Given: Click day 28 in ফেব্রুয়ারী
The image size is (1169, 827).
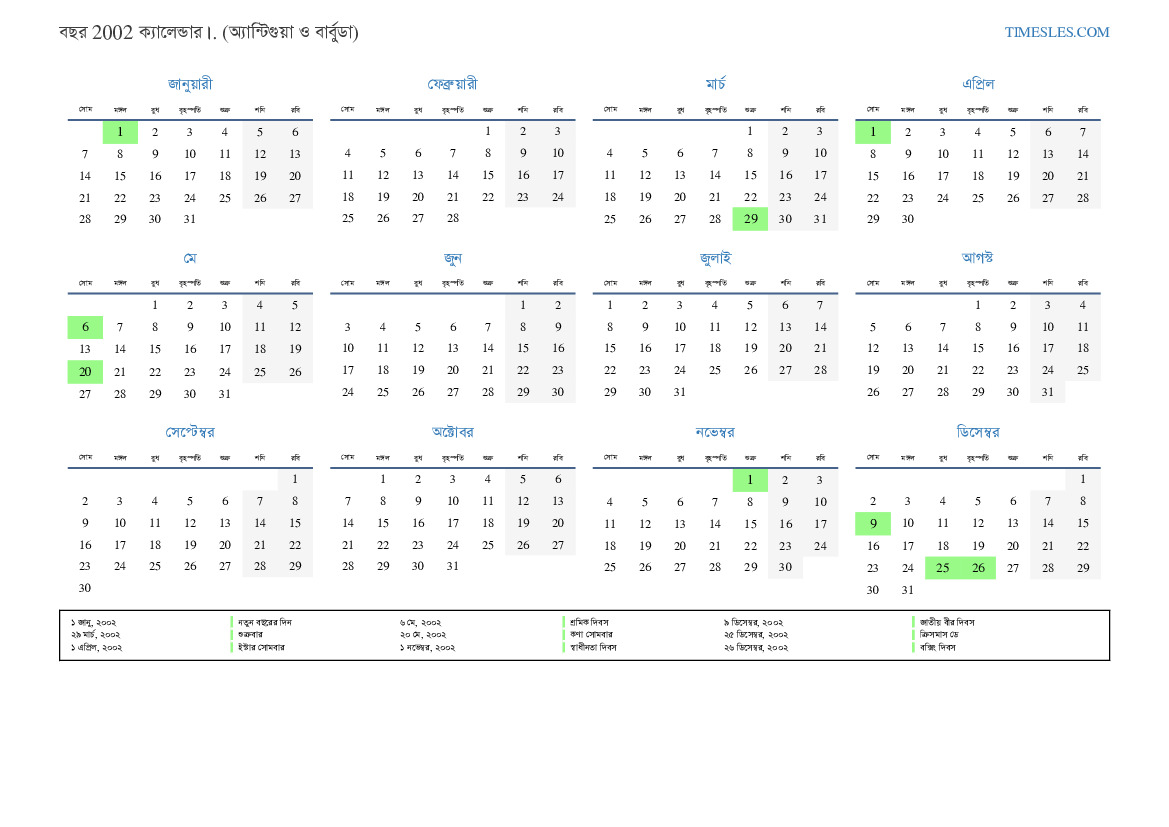Looking at the screenshot, I should pos(453,218).
